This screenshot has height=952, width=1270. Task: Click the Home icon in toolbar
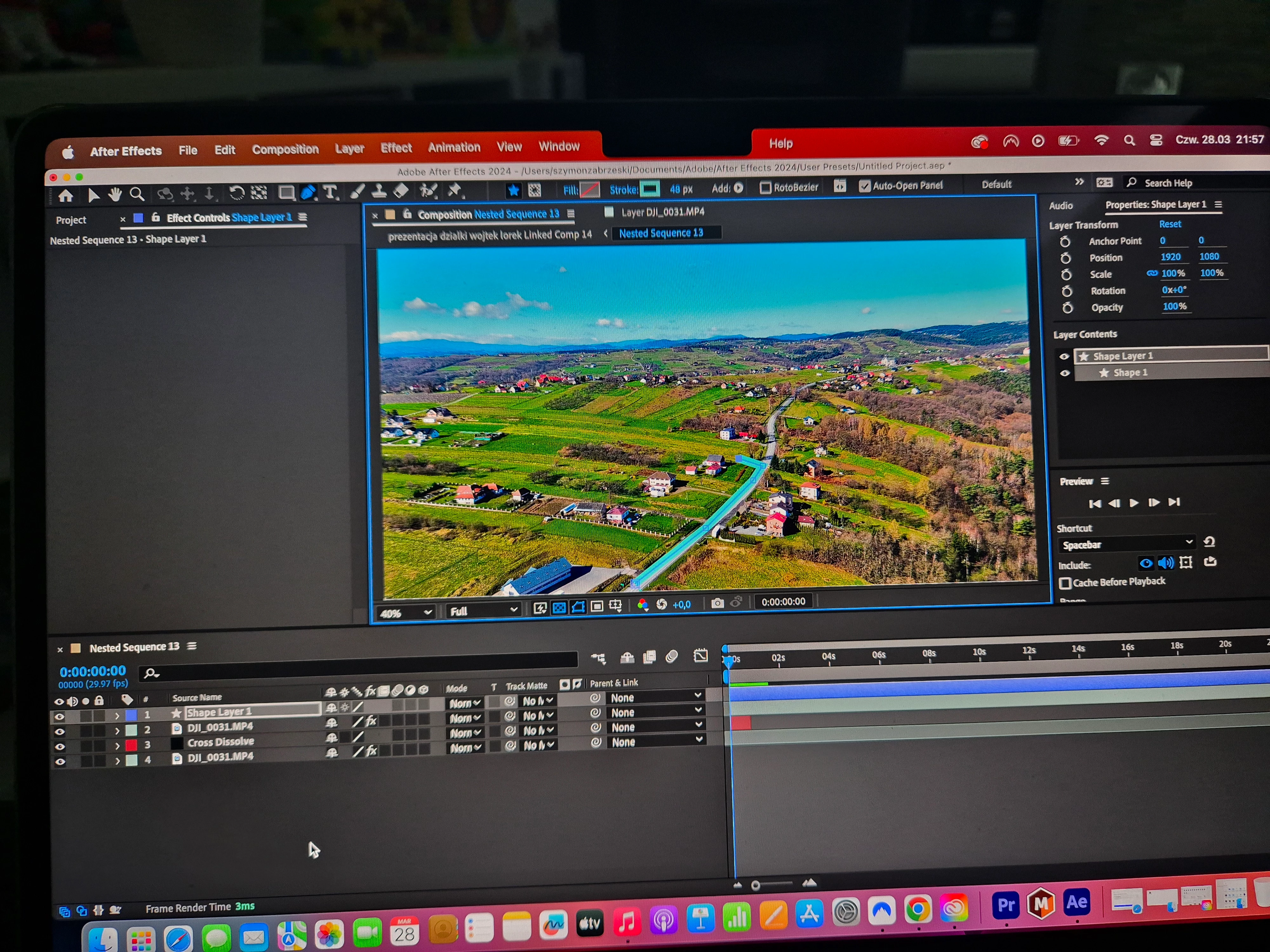[65, 196]
